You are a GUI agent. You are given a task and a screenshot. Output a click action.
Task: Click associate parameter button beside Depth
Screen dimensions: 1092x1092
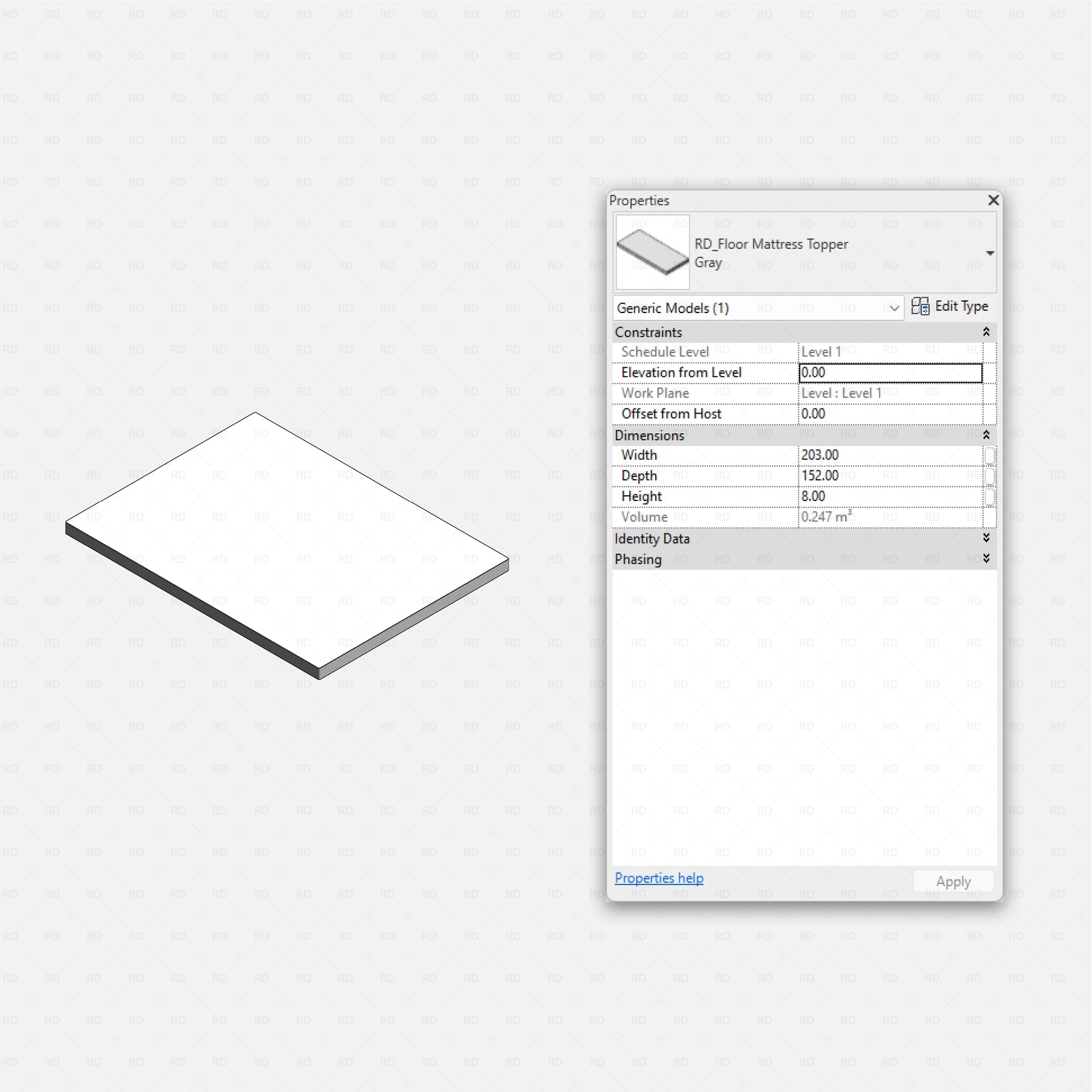989,476
